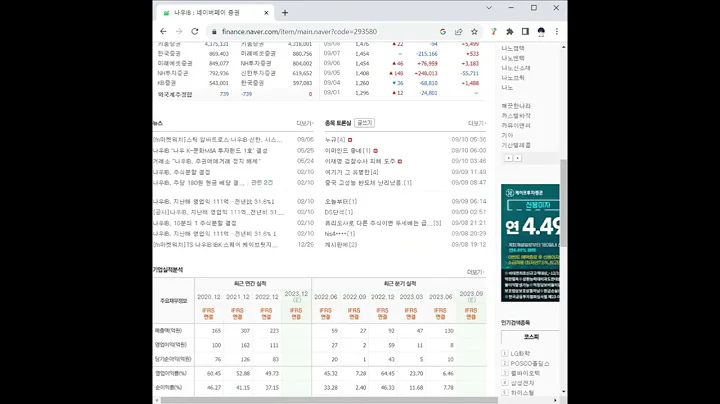Click the operating margin value 64.45
720x404 pixels.
(388, 374)
